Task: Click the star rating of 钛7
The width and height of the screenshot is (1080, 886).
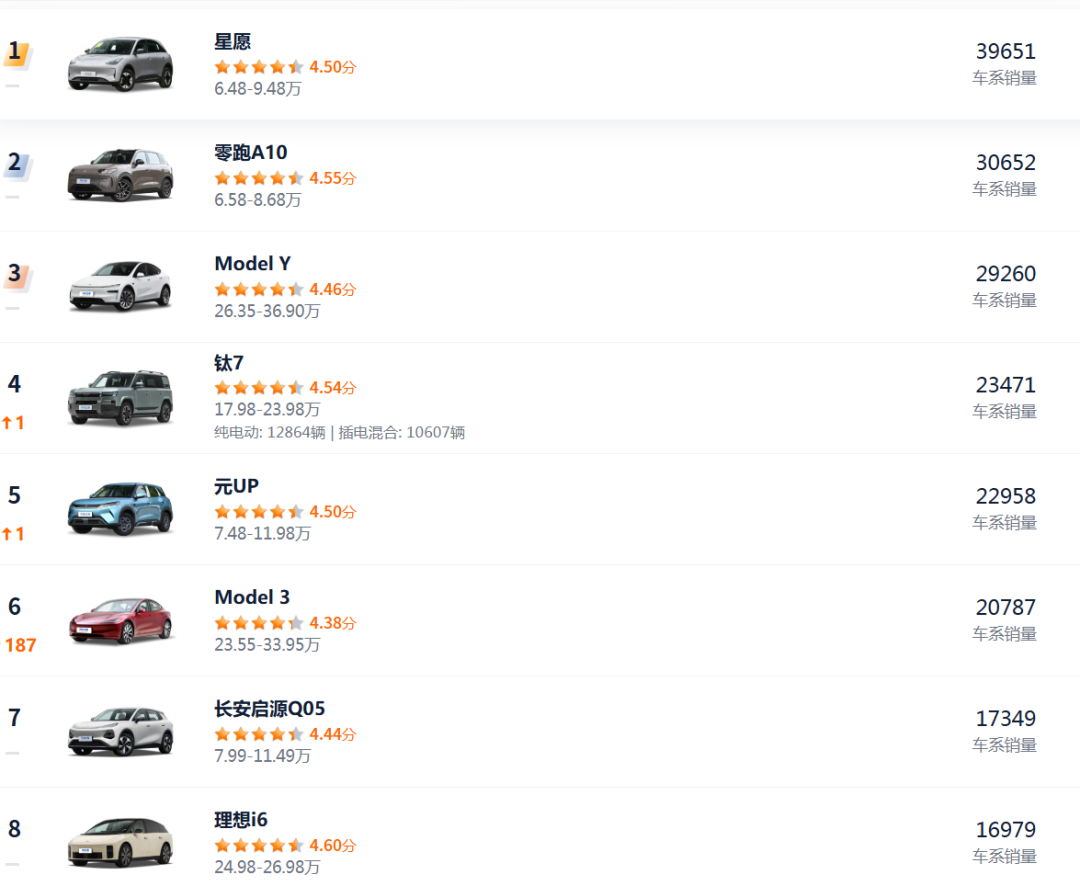Action: tap(259, 388)
